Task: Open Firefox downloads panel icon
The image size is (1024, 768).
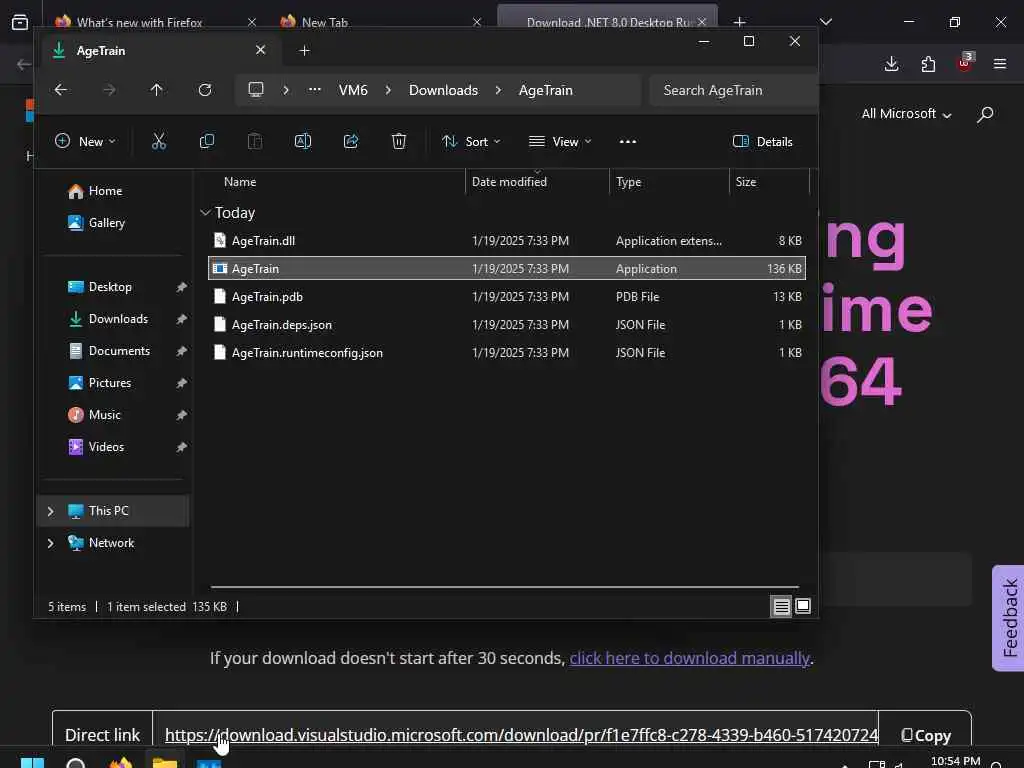Action: [x=891, y=63]
